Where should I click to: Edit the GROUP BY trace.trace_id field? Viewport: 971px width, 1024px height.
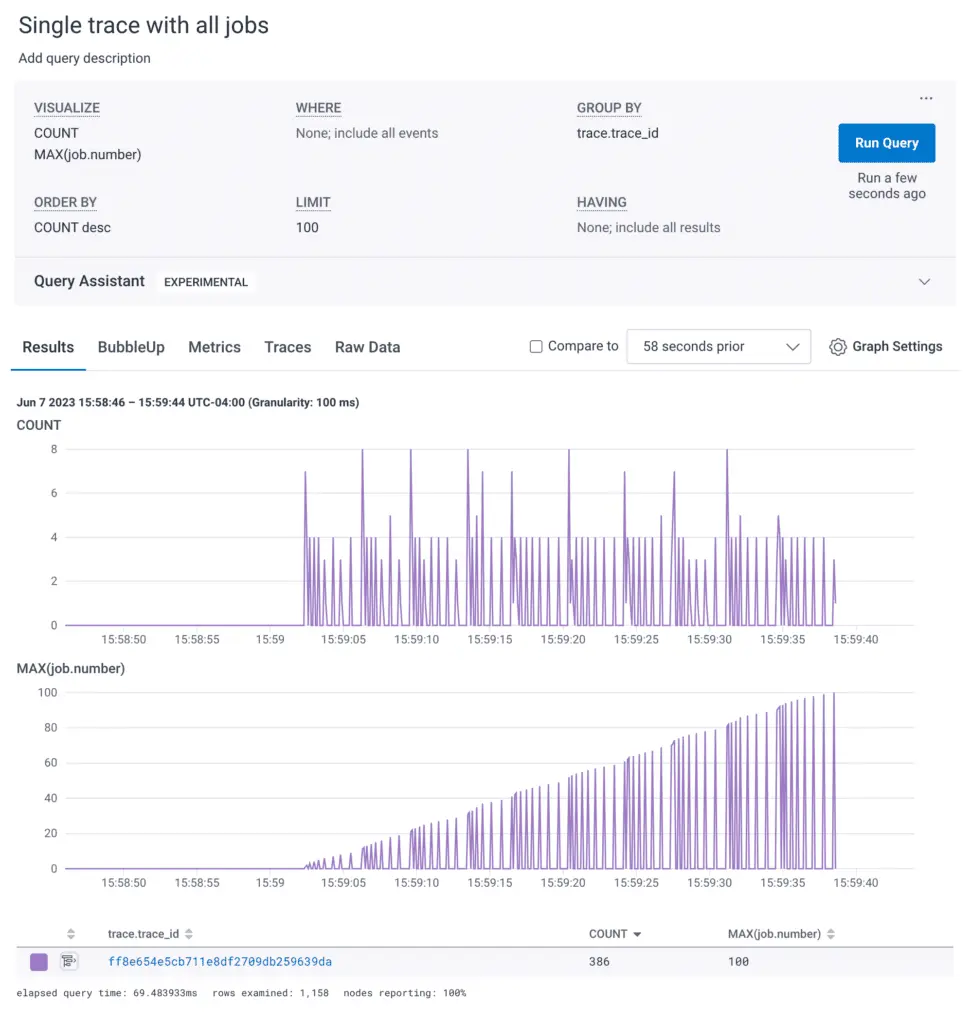click(x=617, y=133)
